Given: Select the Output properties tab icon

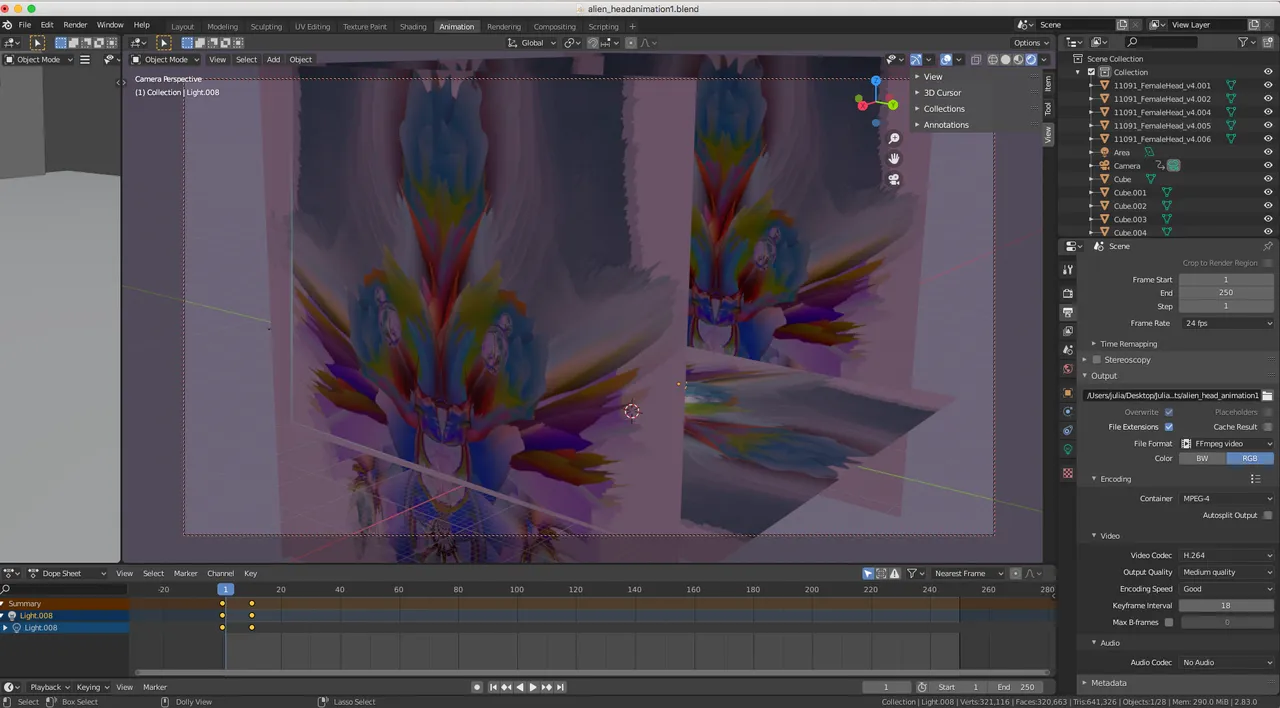Looking at the screenshot, I should pyautogui.click(x=1068, y=312).
